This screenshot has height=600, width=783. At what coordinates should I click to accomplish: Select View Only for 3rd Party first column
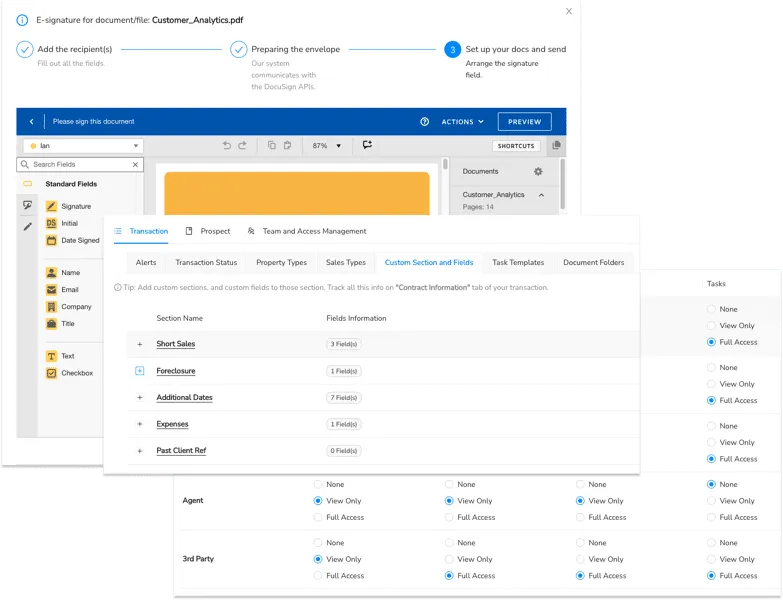[x=318, y=559]
